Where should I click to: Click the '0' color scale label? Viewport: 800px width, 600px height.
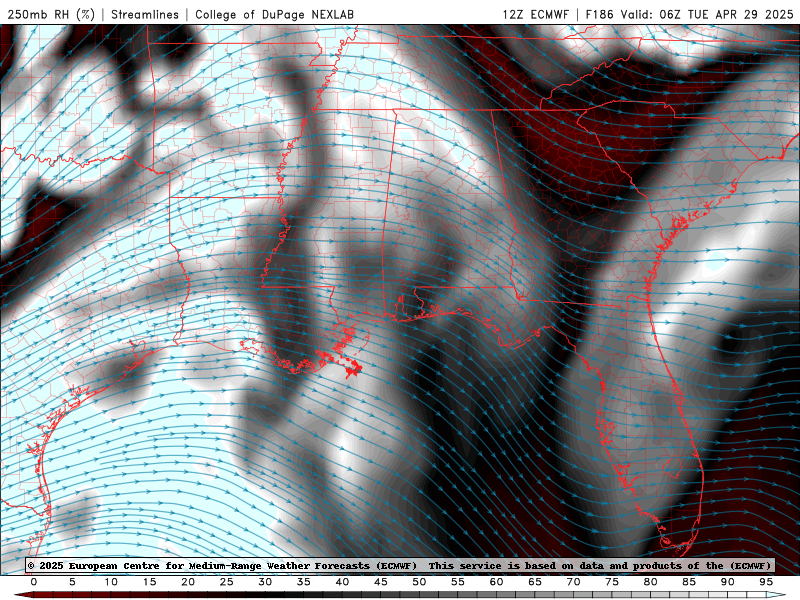(x=34, y=582)
